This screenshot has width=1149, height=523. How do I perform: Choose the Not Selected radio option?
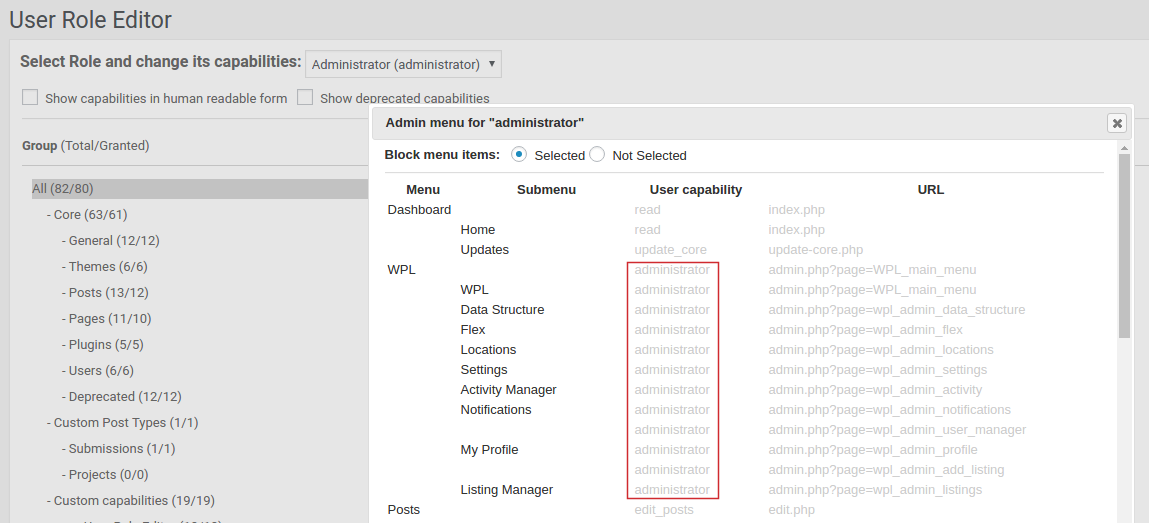(x=597, y=155)
